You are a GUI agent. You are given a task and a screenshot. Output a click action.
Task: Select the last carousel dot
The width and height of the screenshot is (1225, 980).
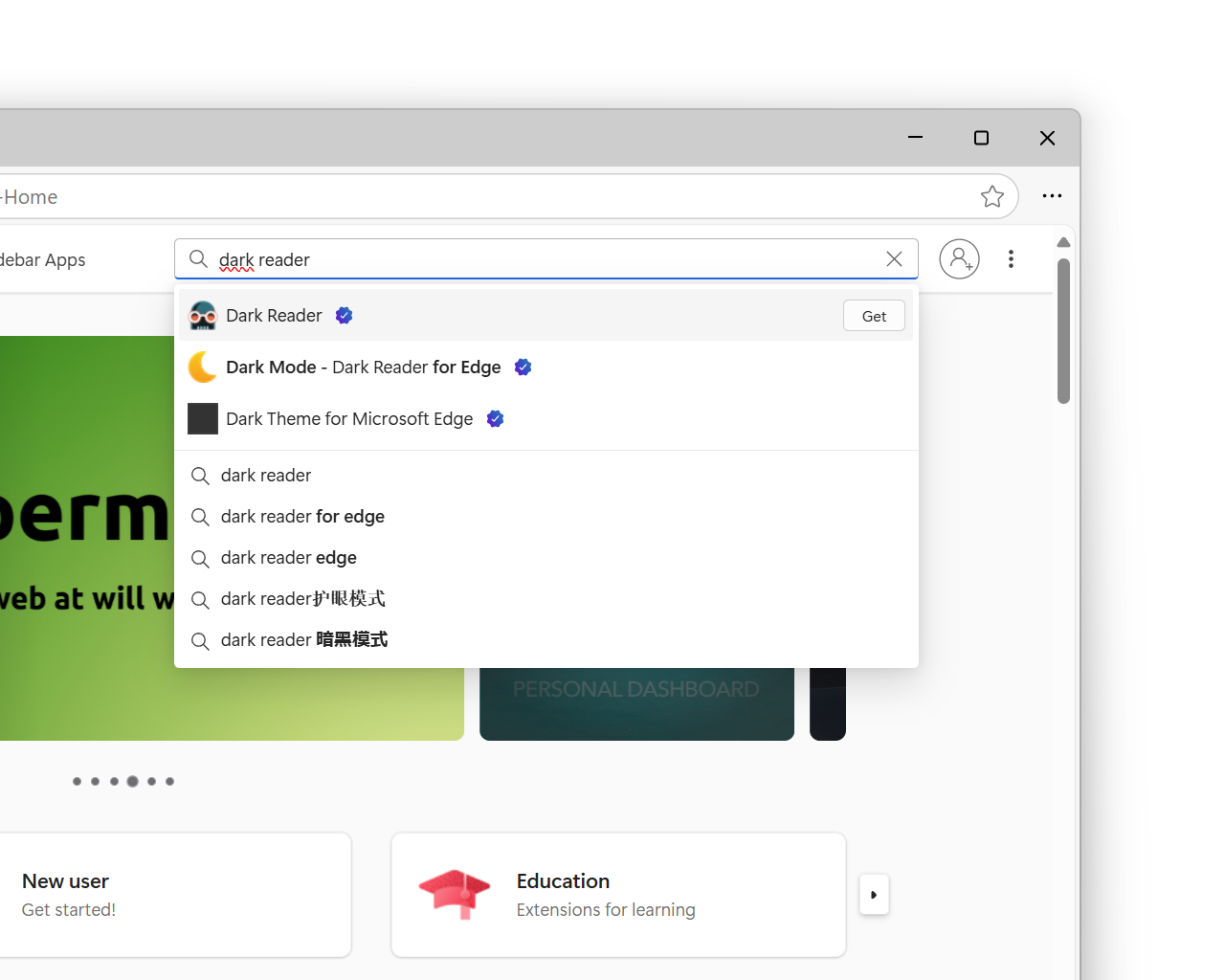(170, 782)
